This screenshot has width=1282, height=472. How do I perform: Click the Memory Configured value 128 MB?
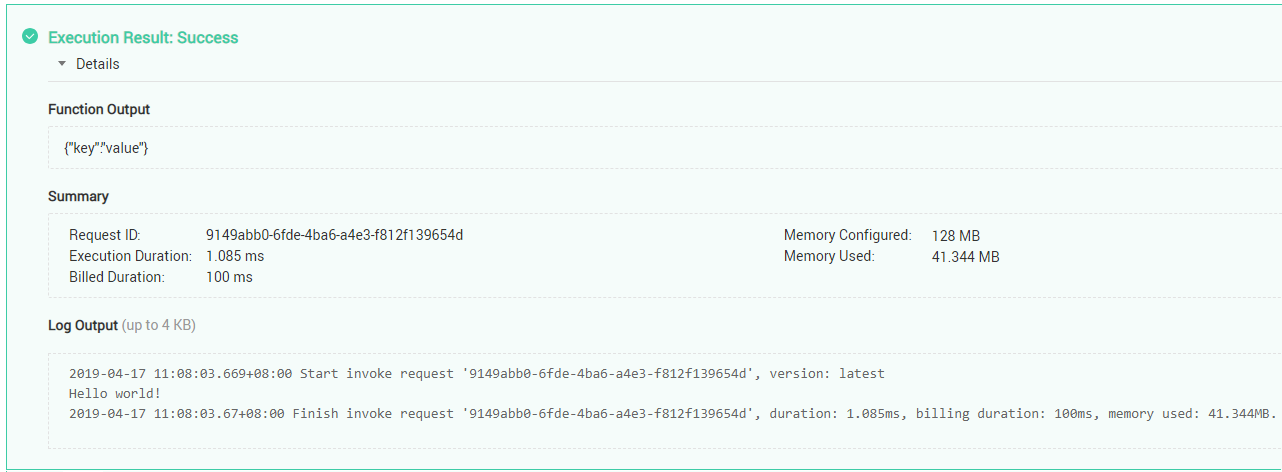(955, 236)
